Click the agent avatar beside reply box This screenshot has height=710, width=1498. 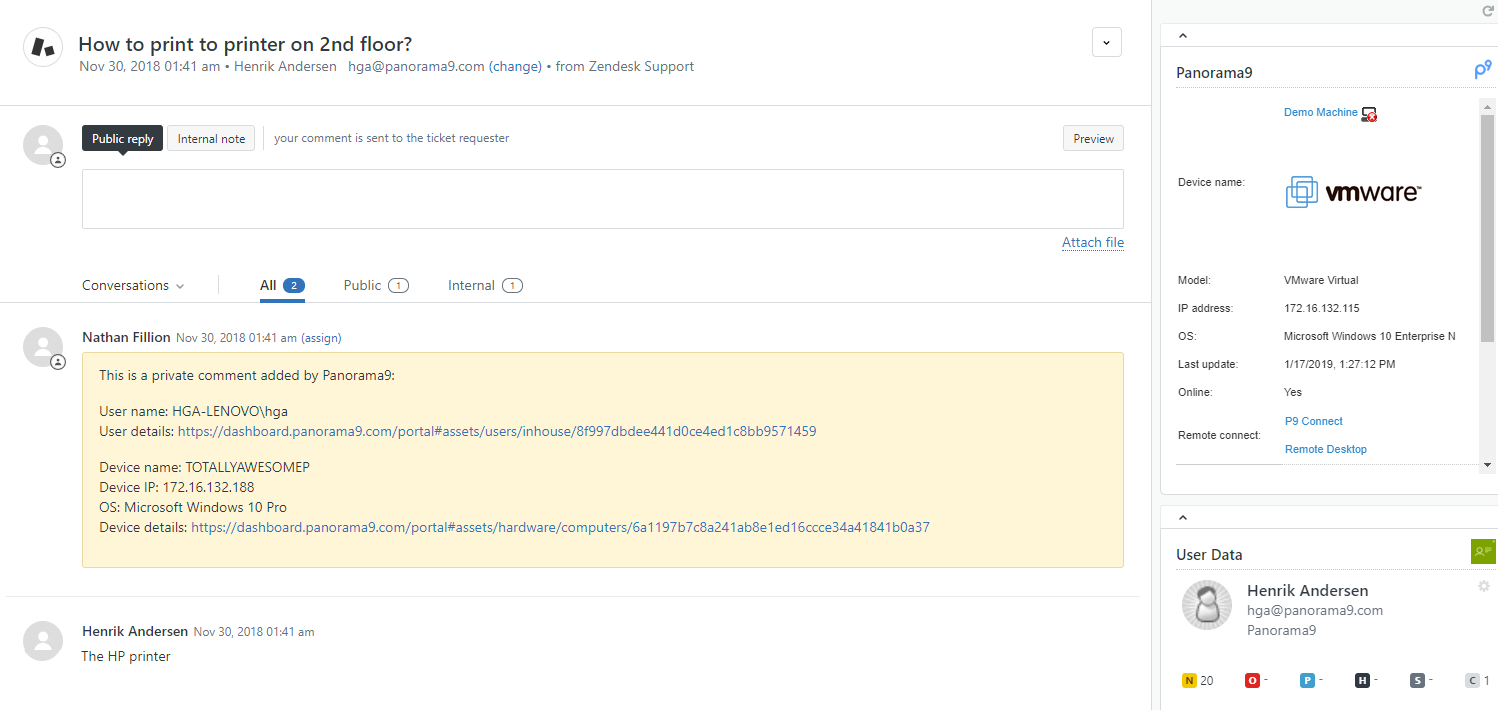(43, 145)
